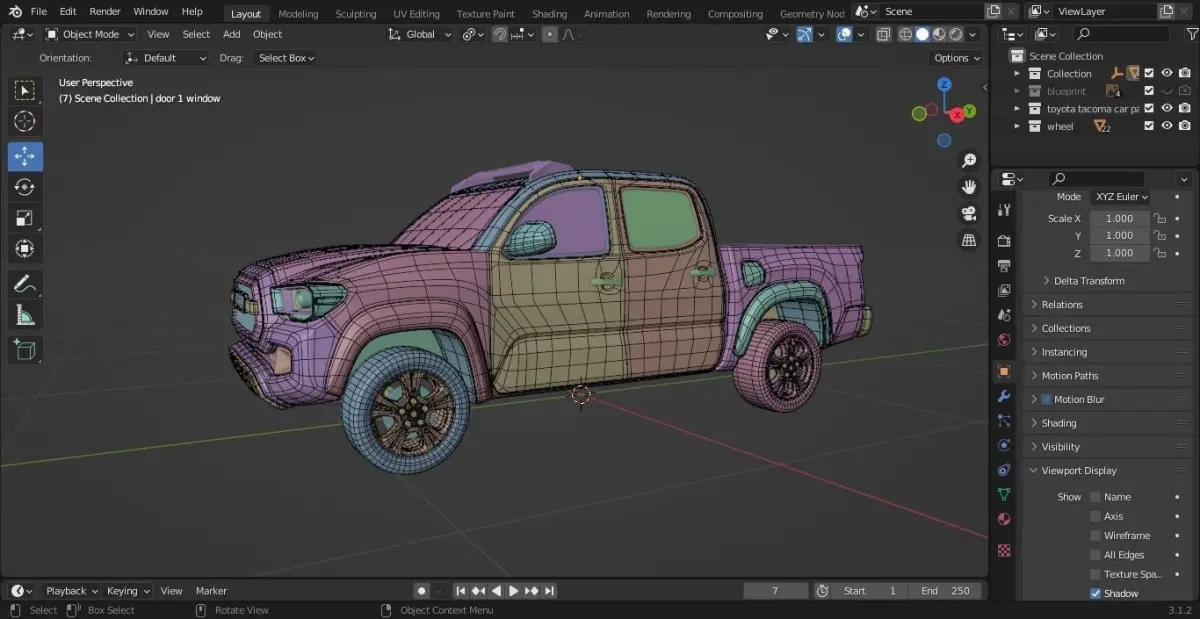Activate the Rotate tool
This screenshot has width=1200, height=619.
25,187
